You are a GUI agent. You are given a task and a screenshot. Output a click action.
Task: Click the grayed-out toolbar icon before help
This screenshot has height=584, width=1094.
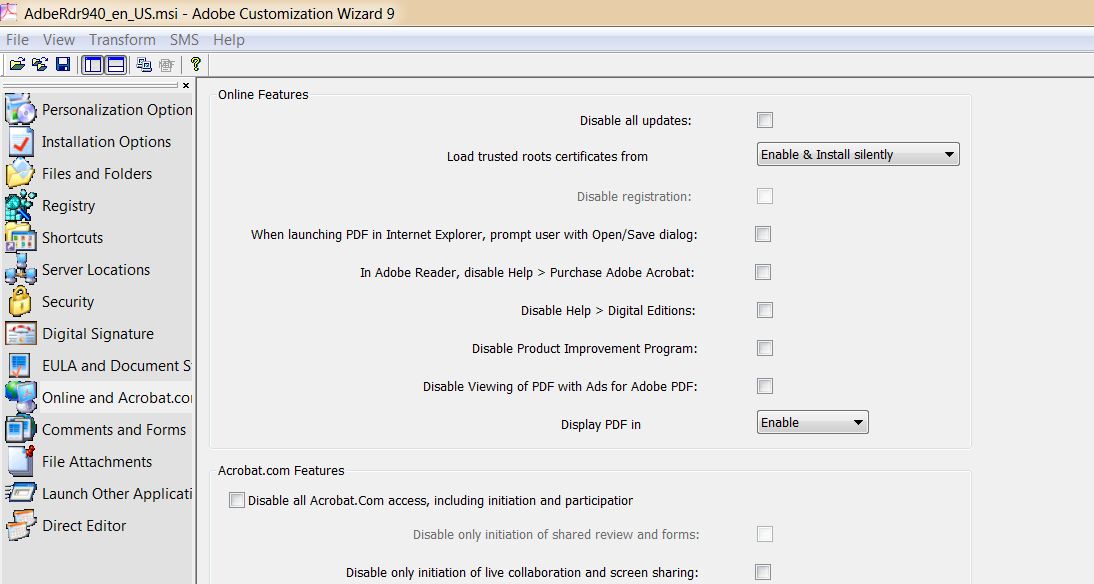point(166,65)
